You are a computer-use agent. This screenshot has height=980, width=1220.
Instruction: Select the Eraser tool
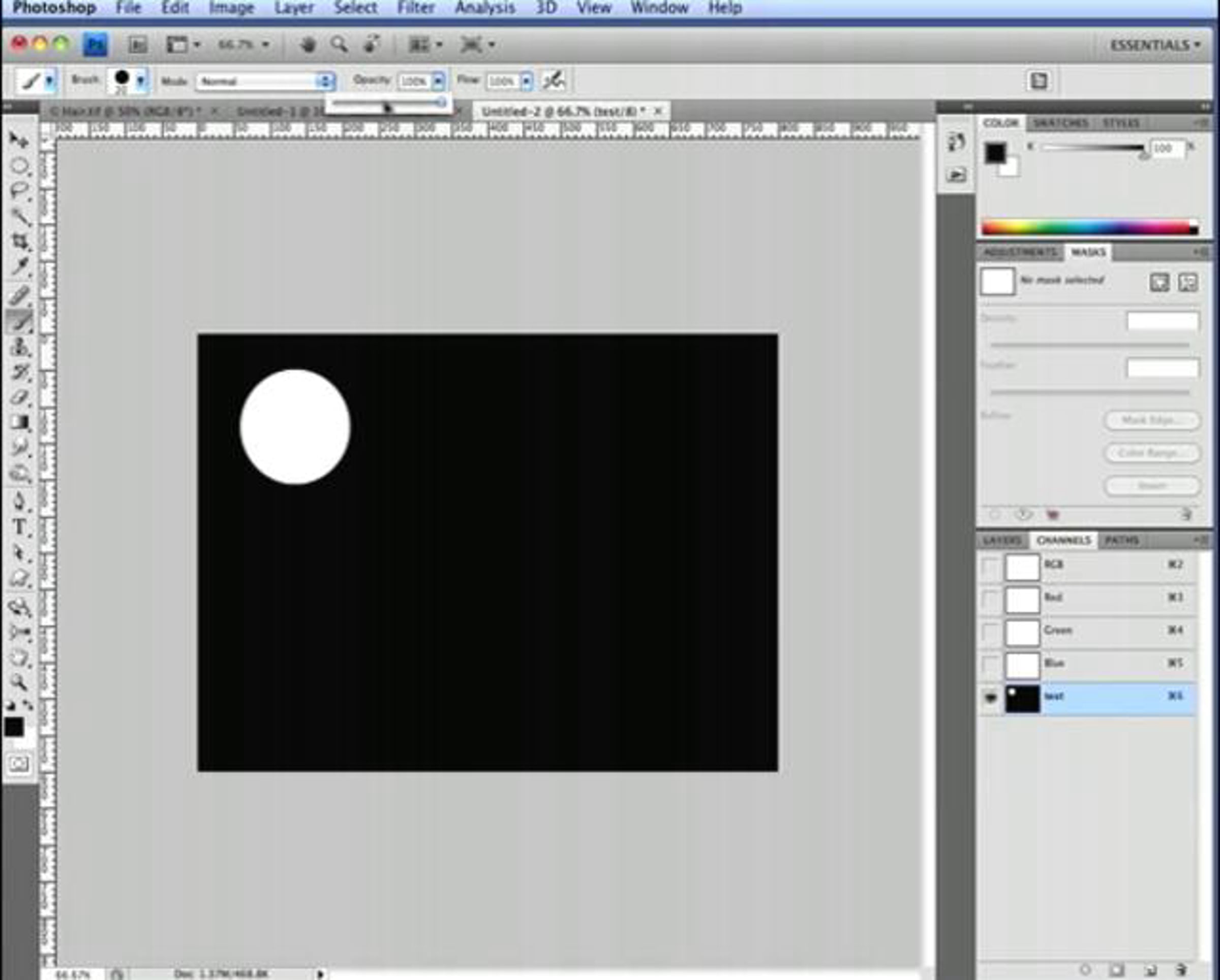pos(20,397)
